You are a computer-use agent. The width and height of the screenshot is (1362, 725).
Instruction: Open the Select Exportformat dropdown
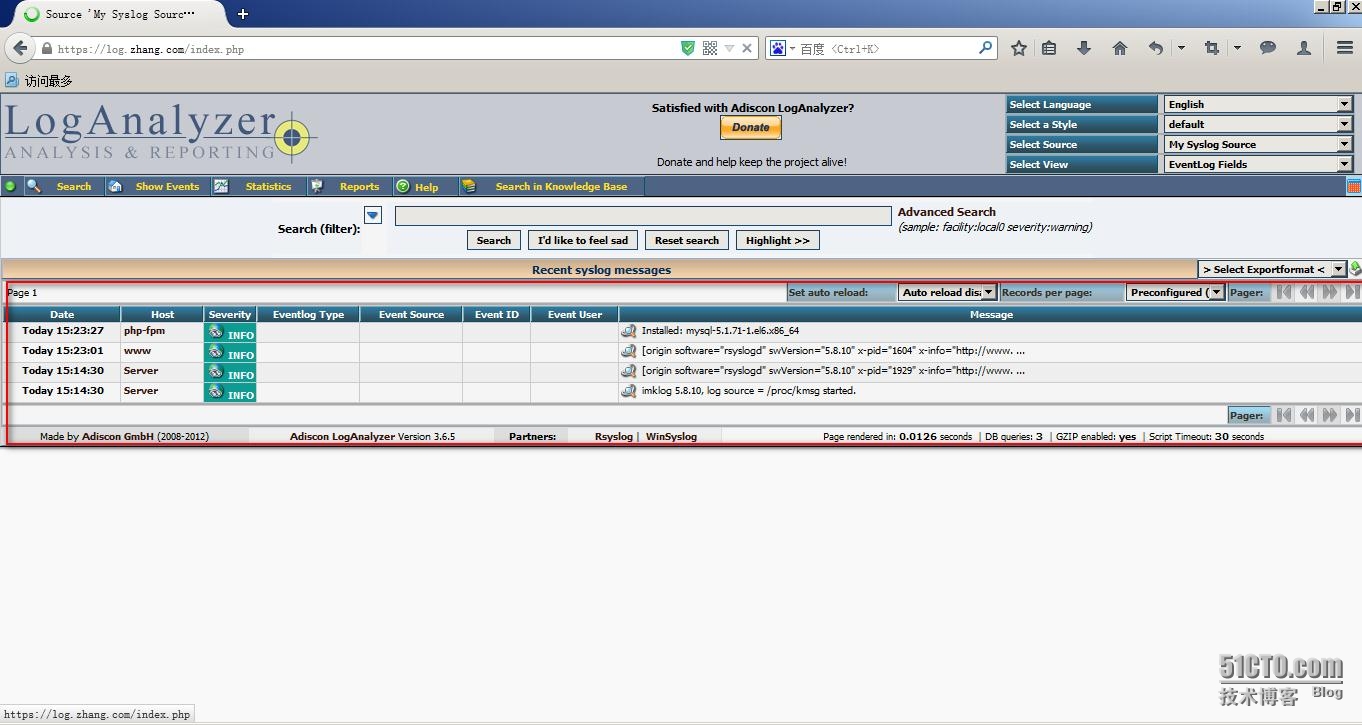click(x=1273, y=269)
